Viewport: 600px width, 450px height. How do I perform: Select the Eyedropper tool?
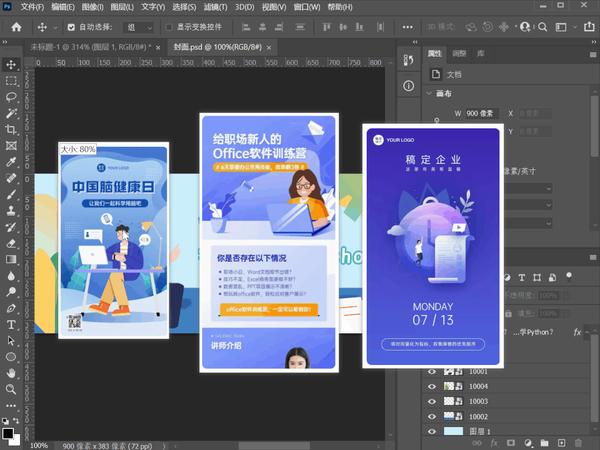coord(11,161)
